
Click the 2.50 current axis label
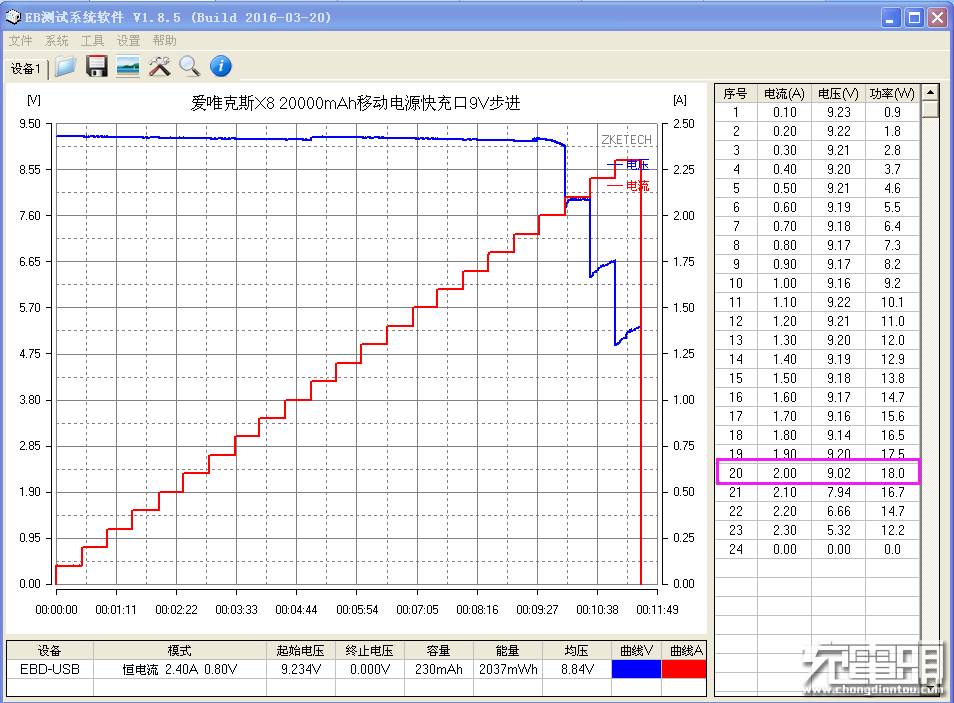(x=683, y=124)
